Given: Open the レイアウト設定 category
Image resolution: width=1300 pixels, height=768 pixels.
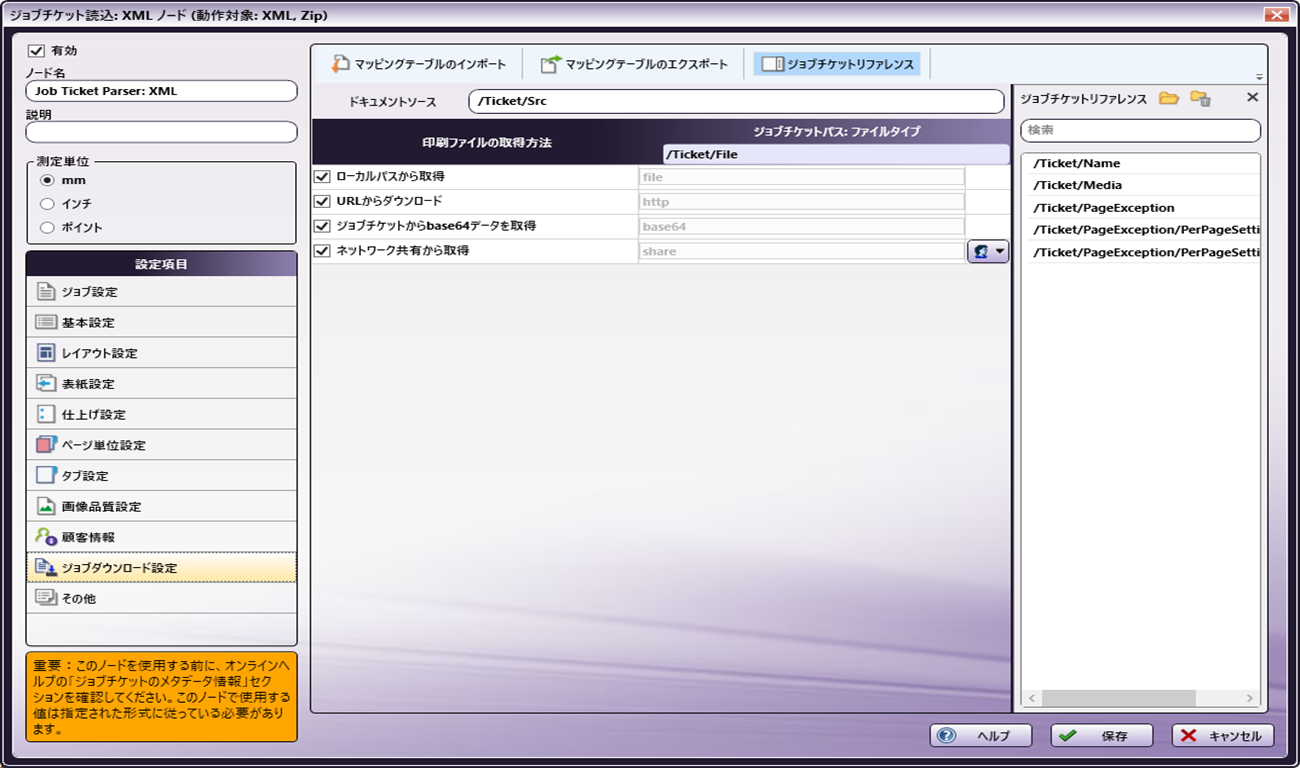Looking at the screenshot, I should [x=162, y=353].
